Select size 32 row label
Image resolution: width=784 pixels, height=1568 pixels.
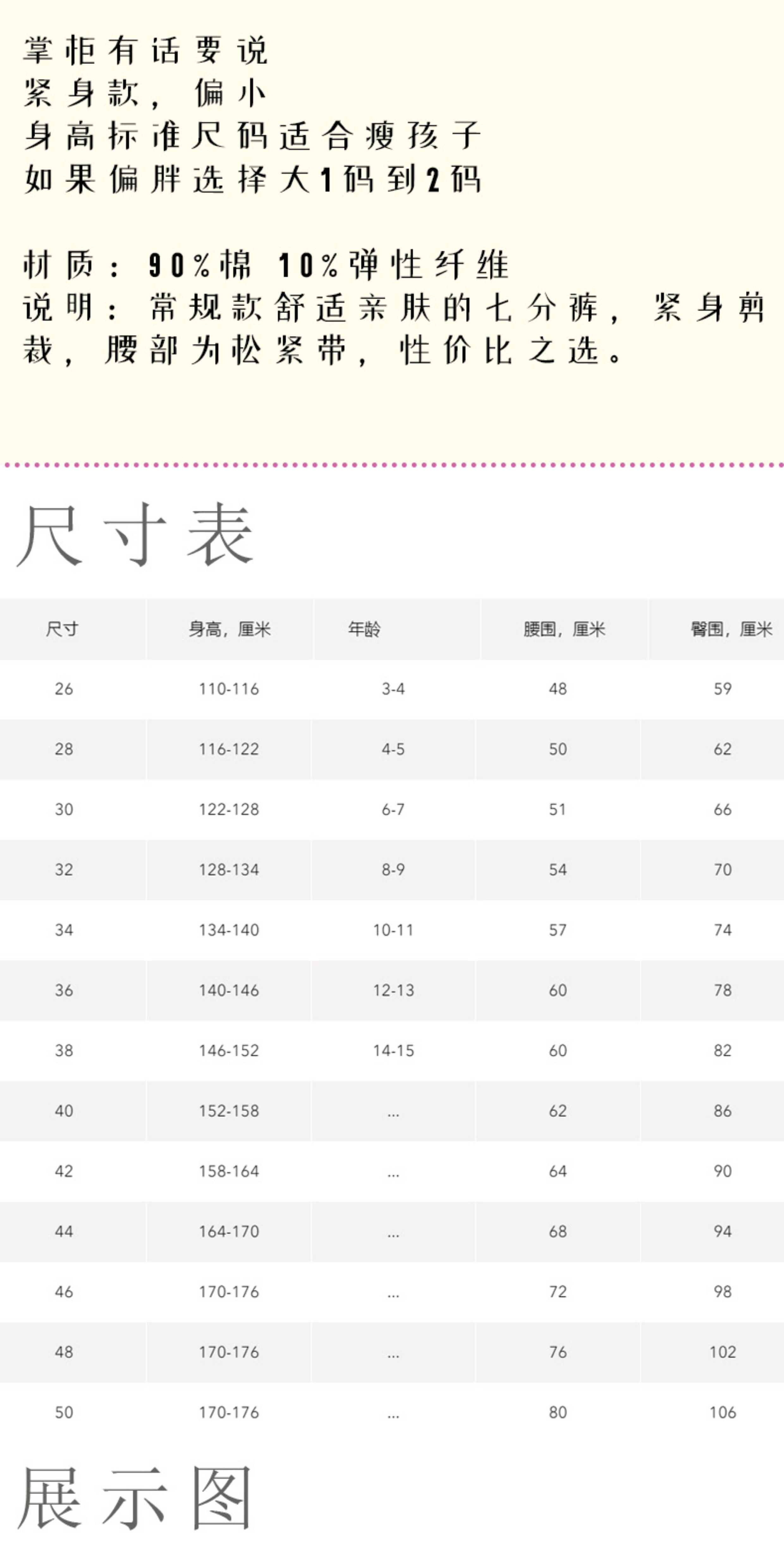tap(64, 870)
